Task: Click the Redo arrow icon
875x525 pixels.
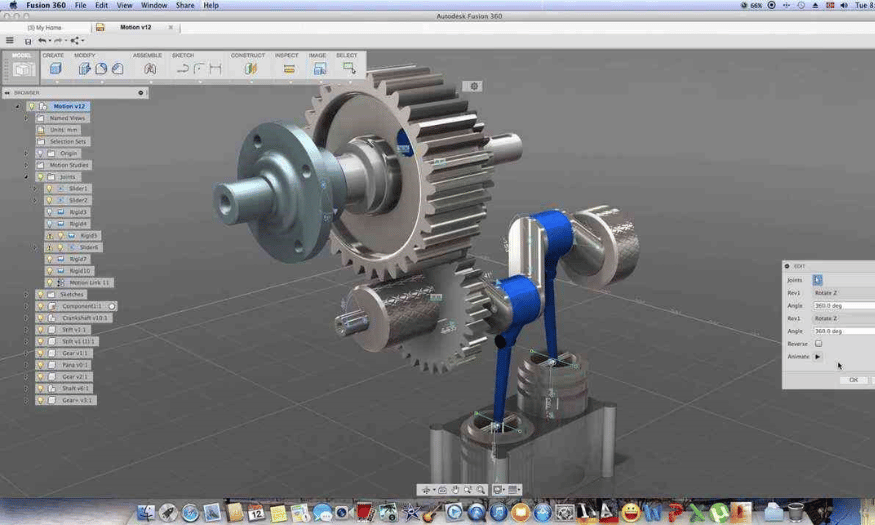Action: [58, 41]
